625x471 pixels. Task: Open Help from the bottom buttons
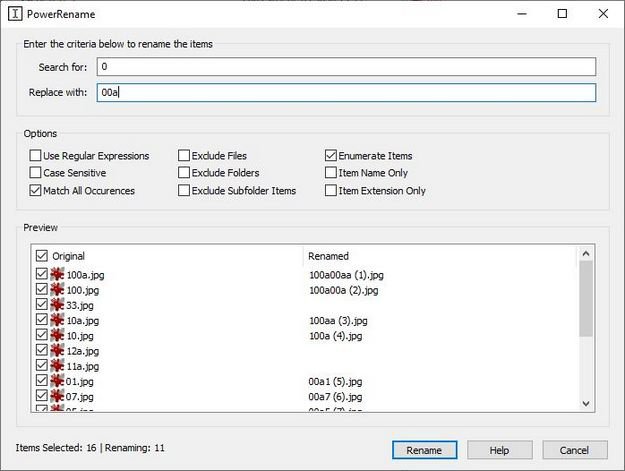[x=499, y=450]
